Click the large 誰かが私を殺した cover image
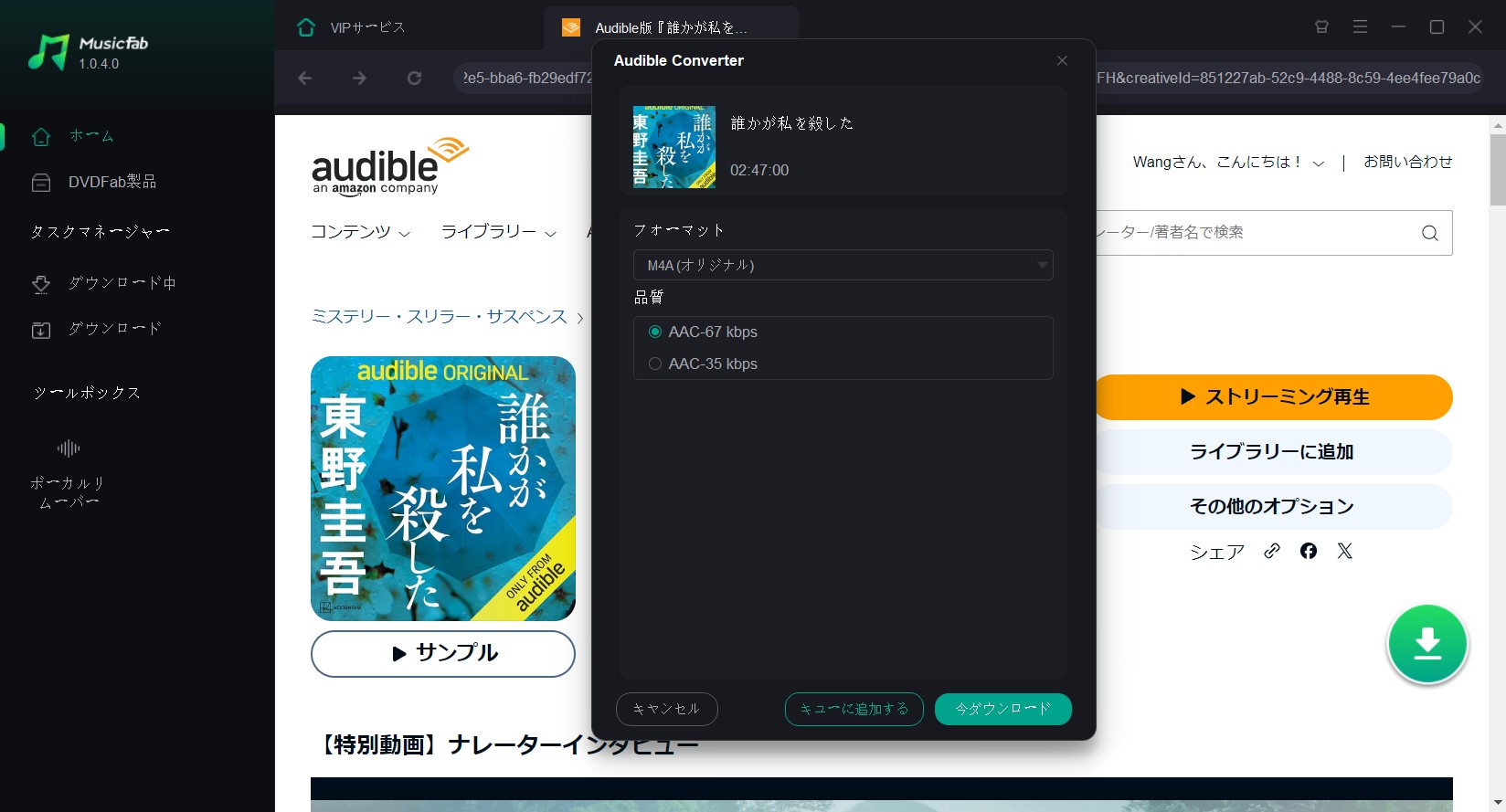Viewport: 1506px width, 812px height. [x=443, y=489]
